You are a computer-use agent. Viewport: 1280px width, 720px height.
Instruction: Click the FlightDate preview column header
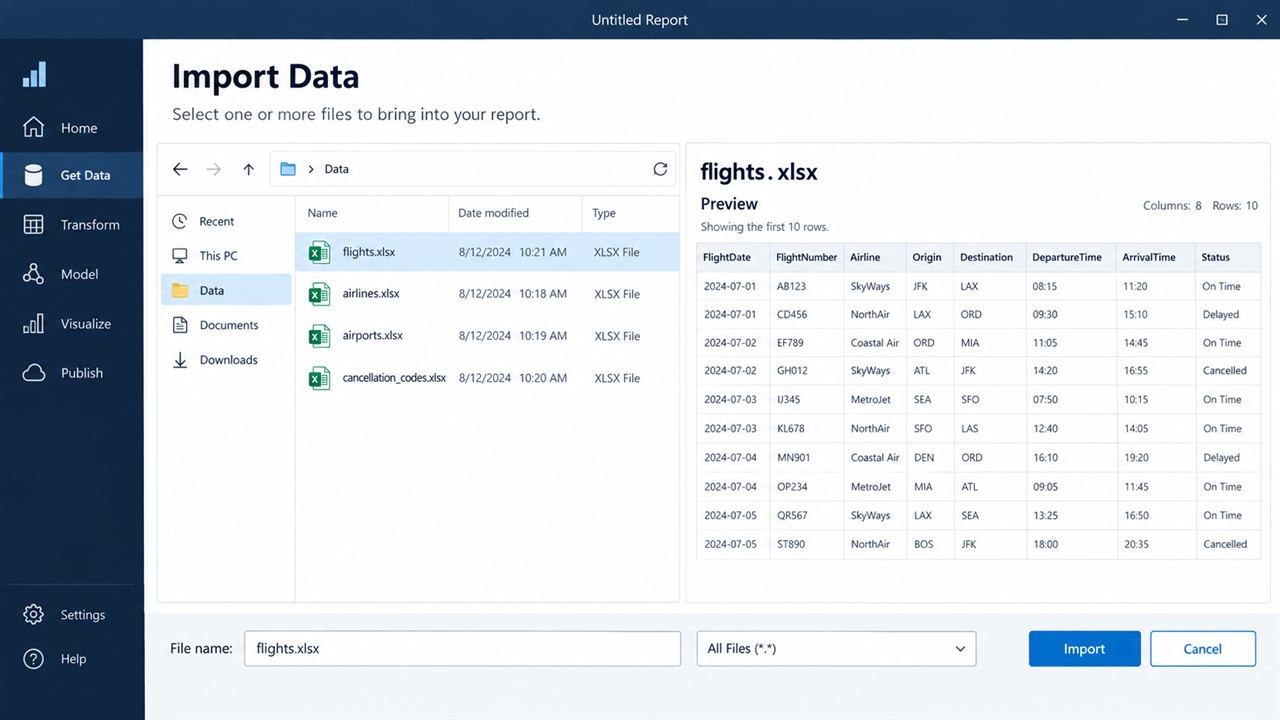(733, 257)
